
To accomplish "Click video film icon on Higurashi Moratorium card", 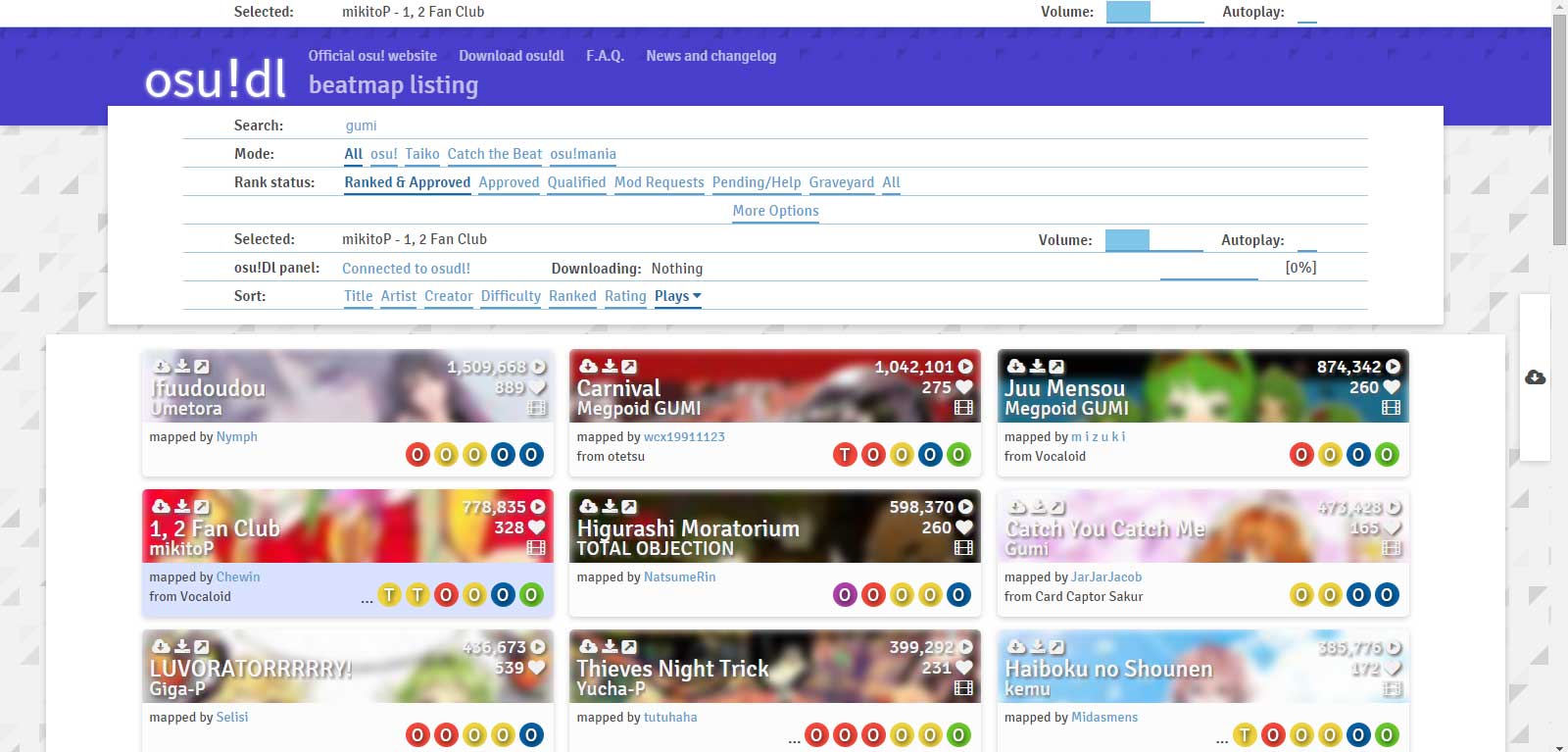I will coord(964,548).
